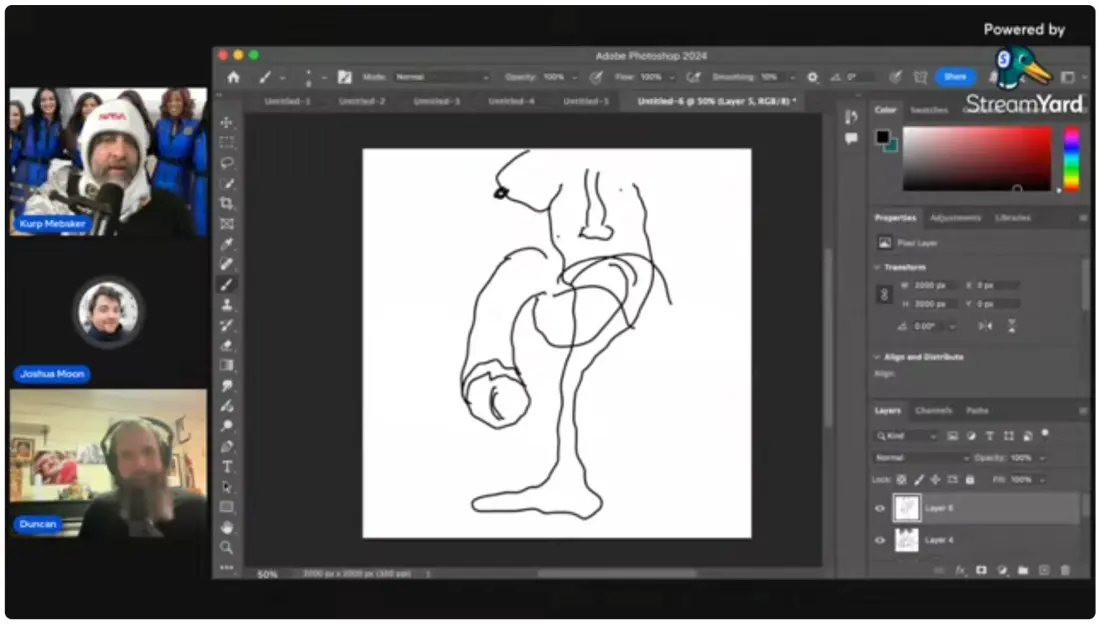Toggle the width and height link
The image size is (1099, 624).
pos(884,294)
